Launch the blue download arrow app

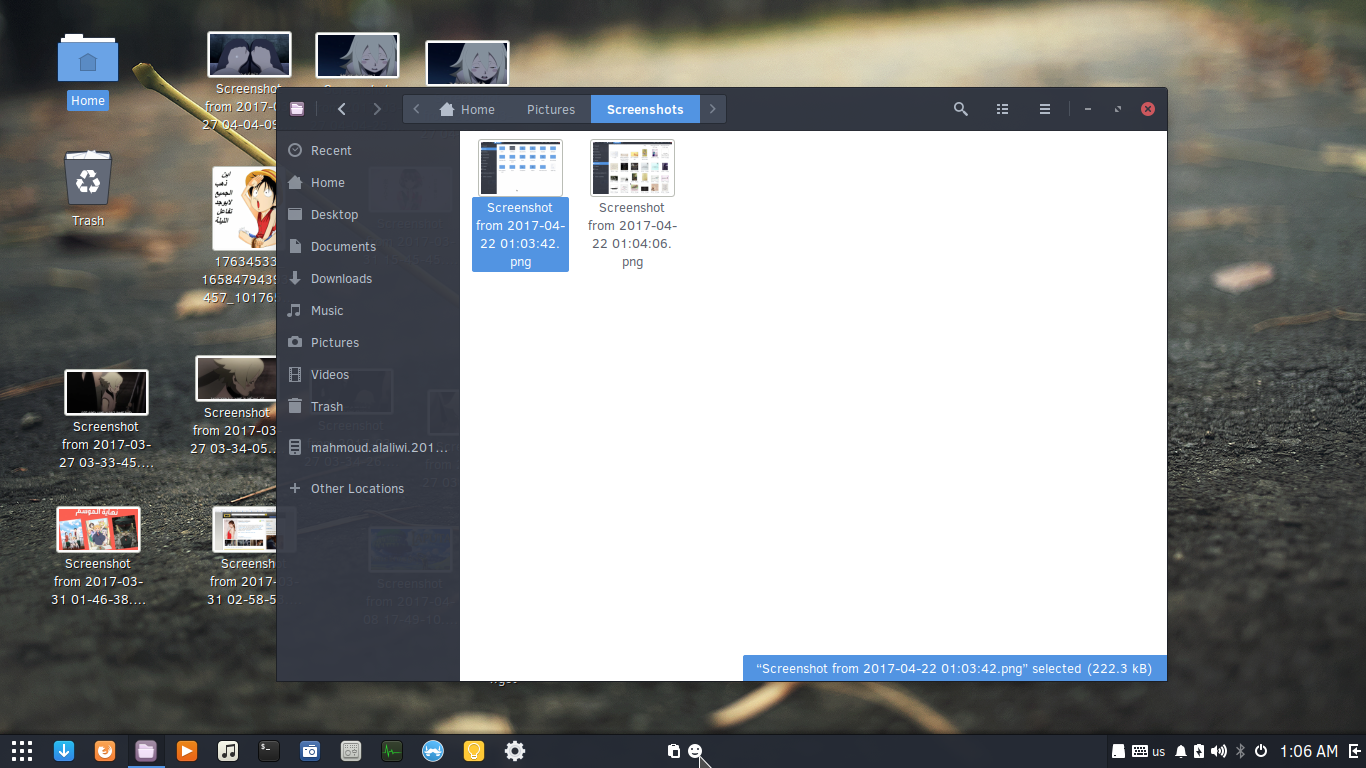tap(64, 750)
